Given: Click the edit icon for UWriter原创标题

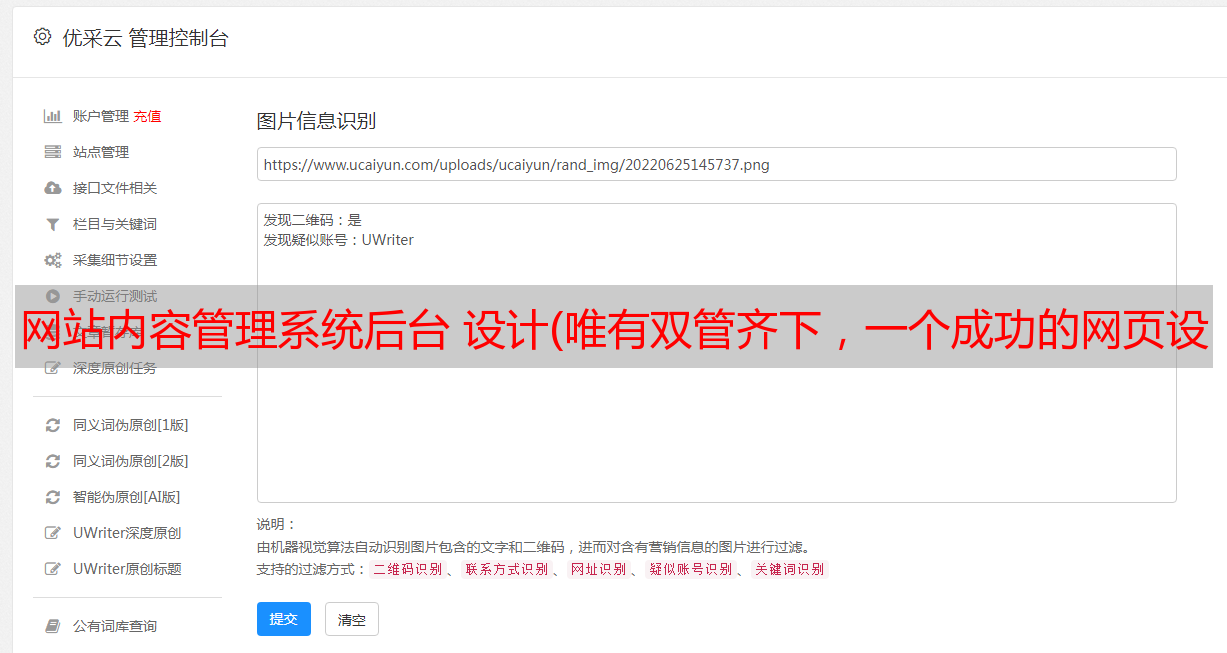Looking at the screenshot, I should click(53, 569).
